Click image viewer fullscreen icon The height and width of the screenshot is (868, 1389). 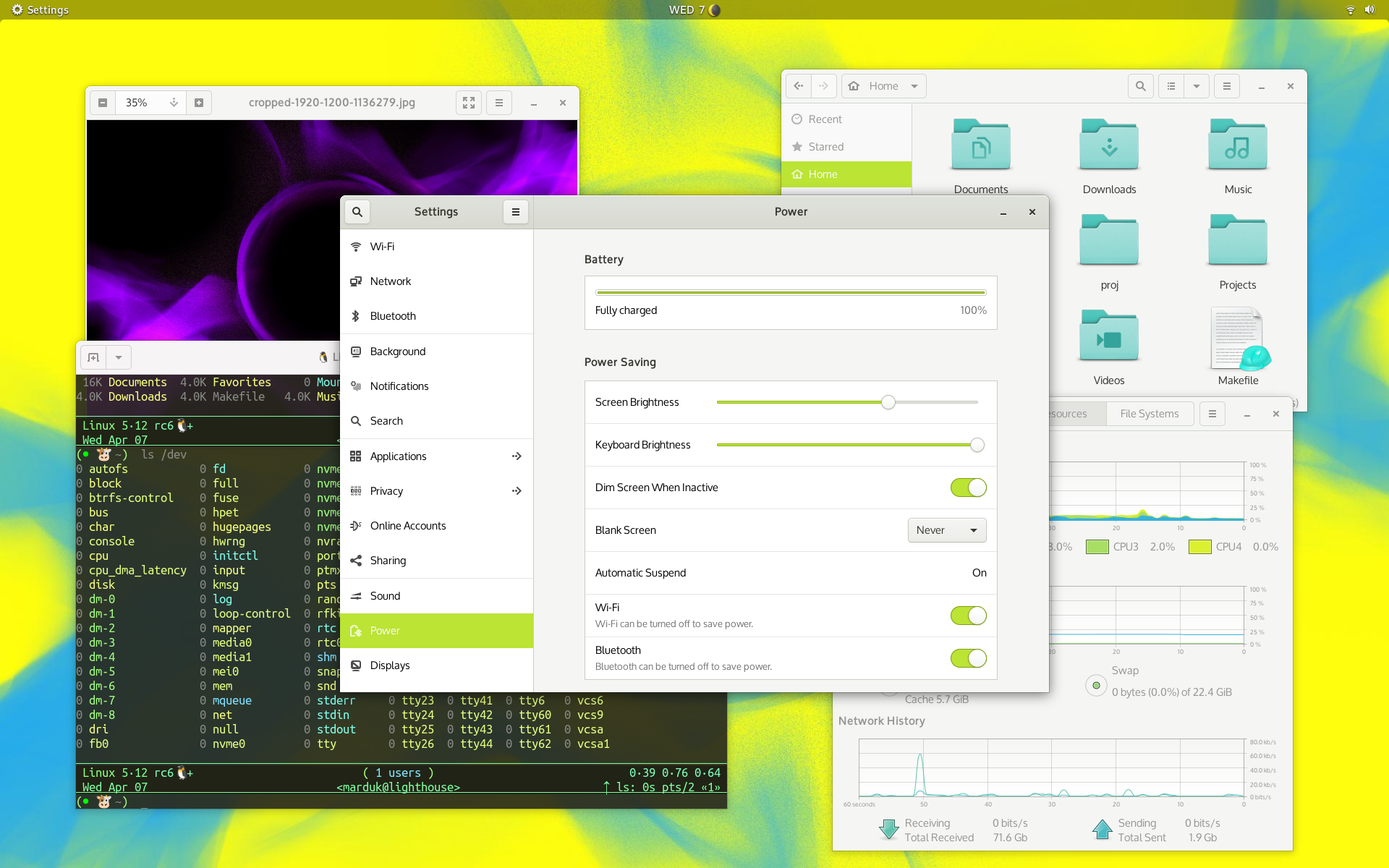pos(469,103)
